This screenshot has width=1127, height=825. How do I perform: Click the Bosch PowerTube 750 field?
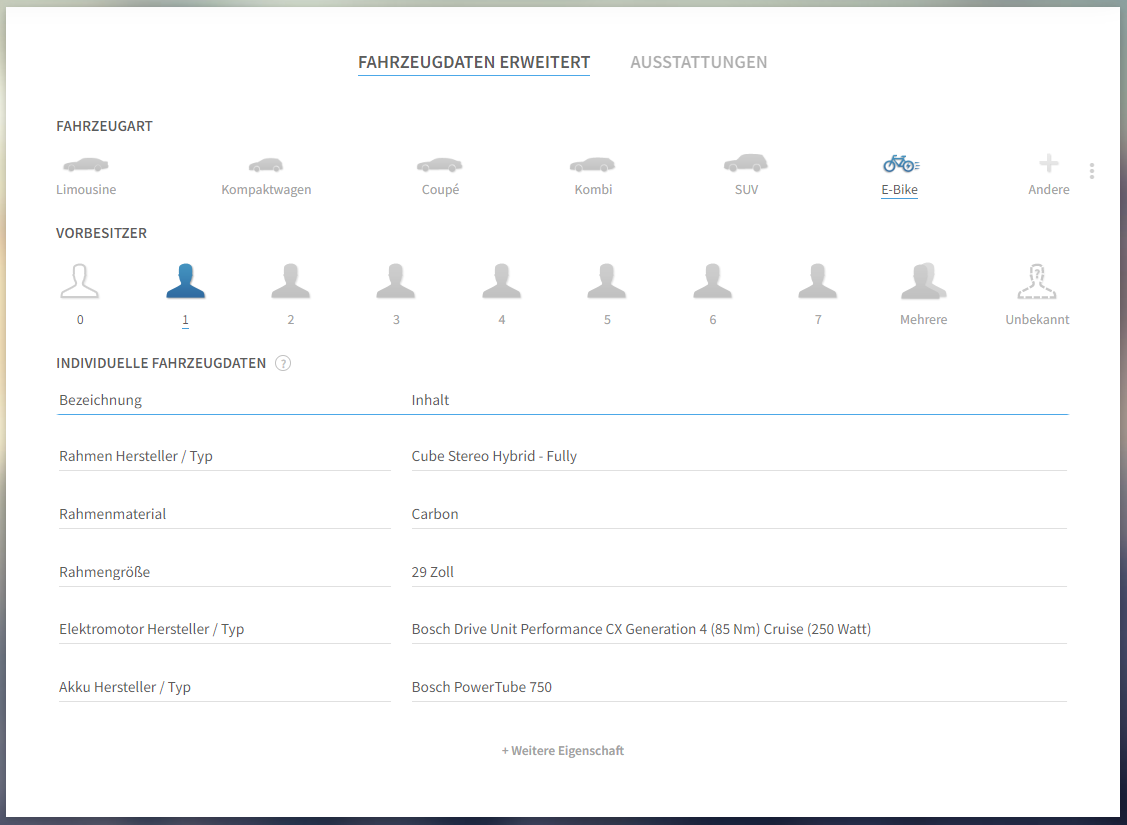[739, 687]
